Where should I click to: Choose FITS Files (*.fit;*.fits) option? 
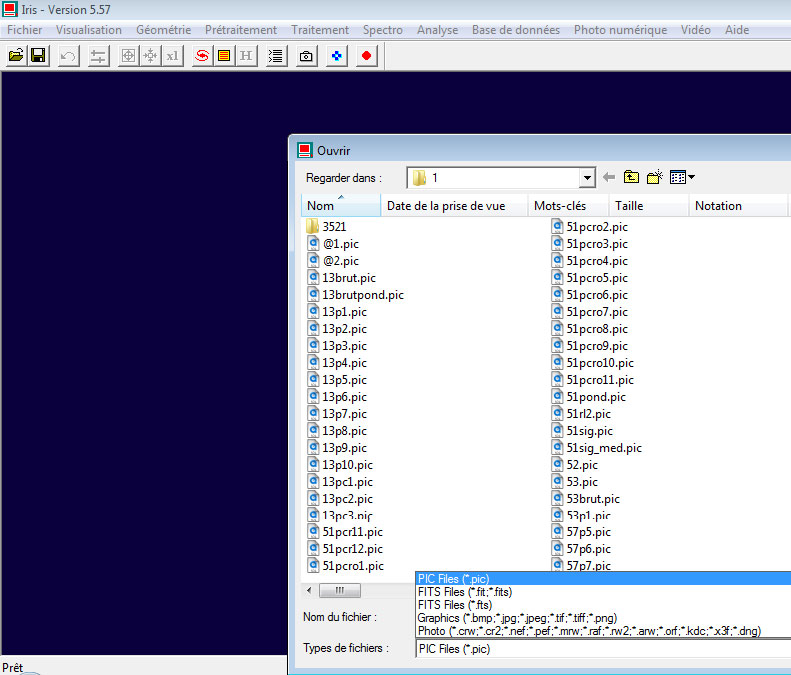603,592
